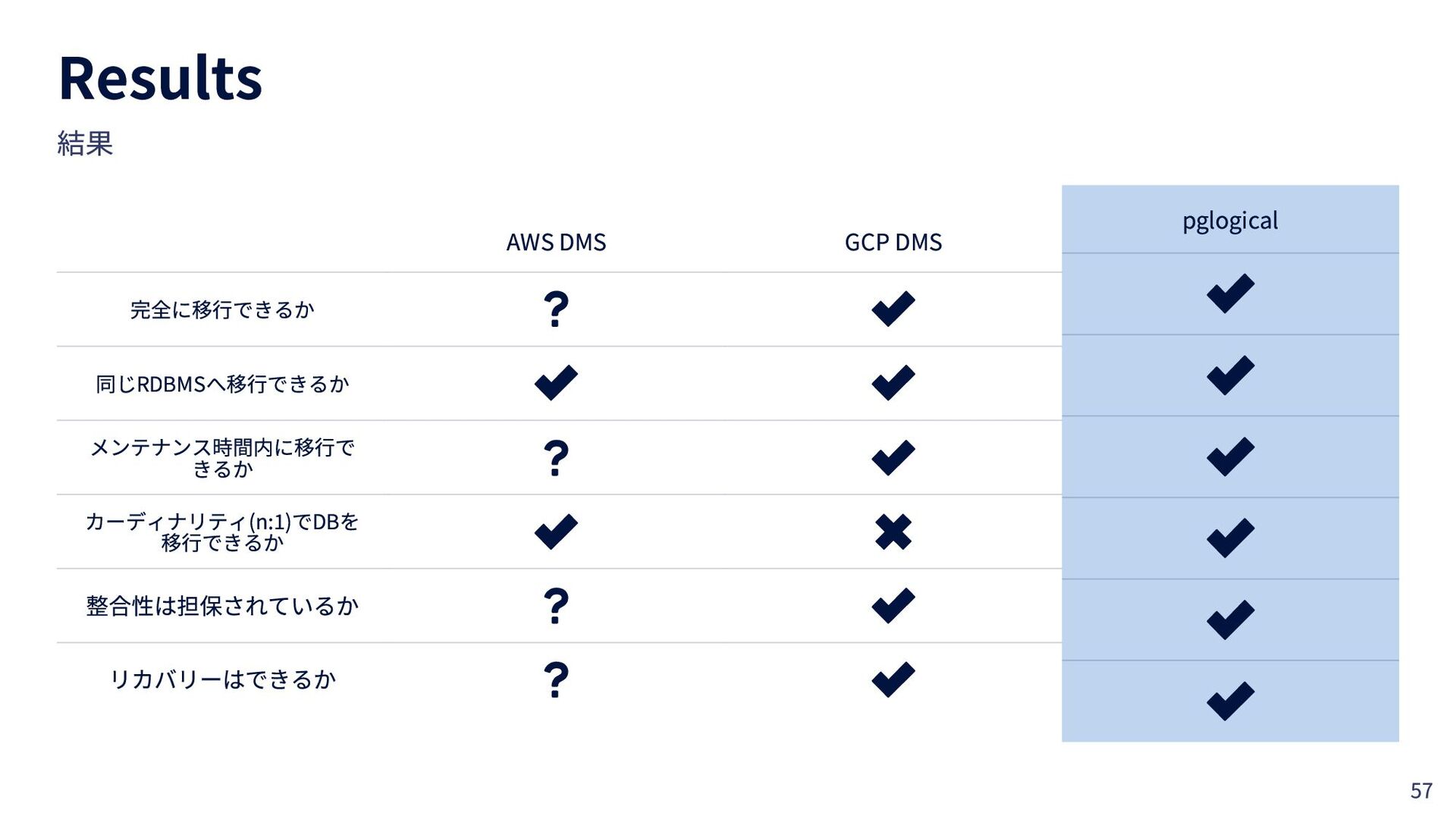Image resolution: width=1456 pixels, height=819 pixels.
Task: Click AWS DMS question mark for 完全に移行できるか
Action: point(556,309)
